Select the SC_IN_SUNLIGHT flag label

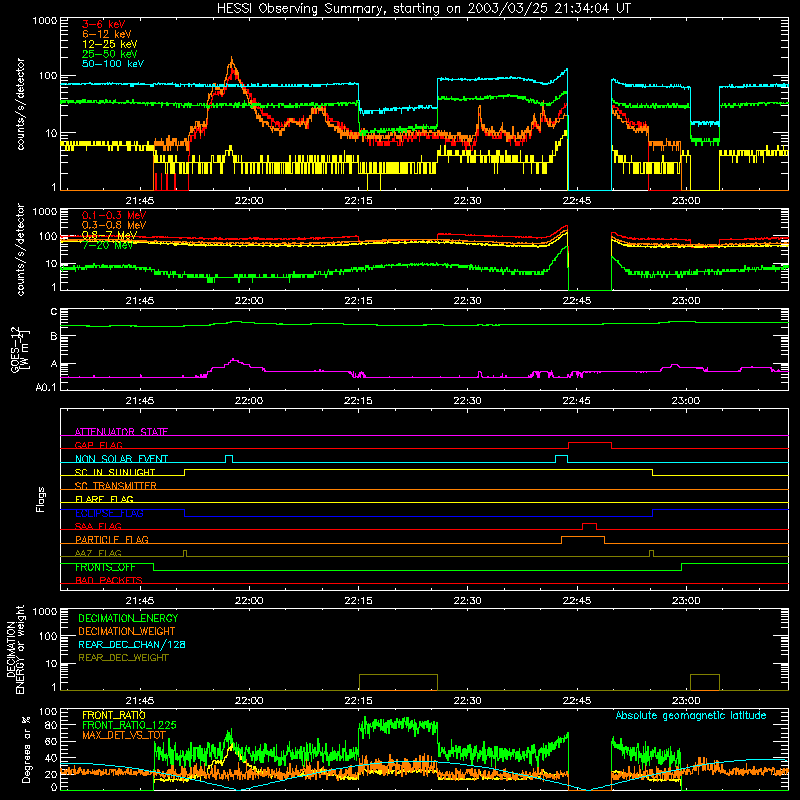(115, 472)
